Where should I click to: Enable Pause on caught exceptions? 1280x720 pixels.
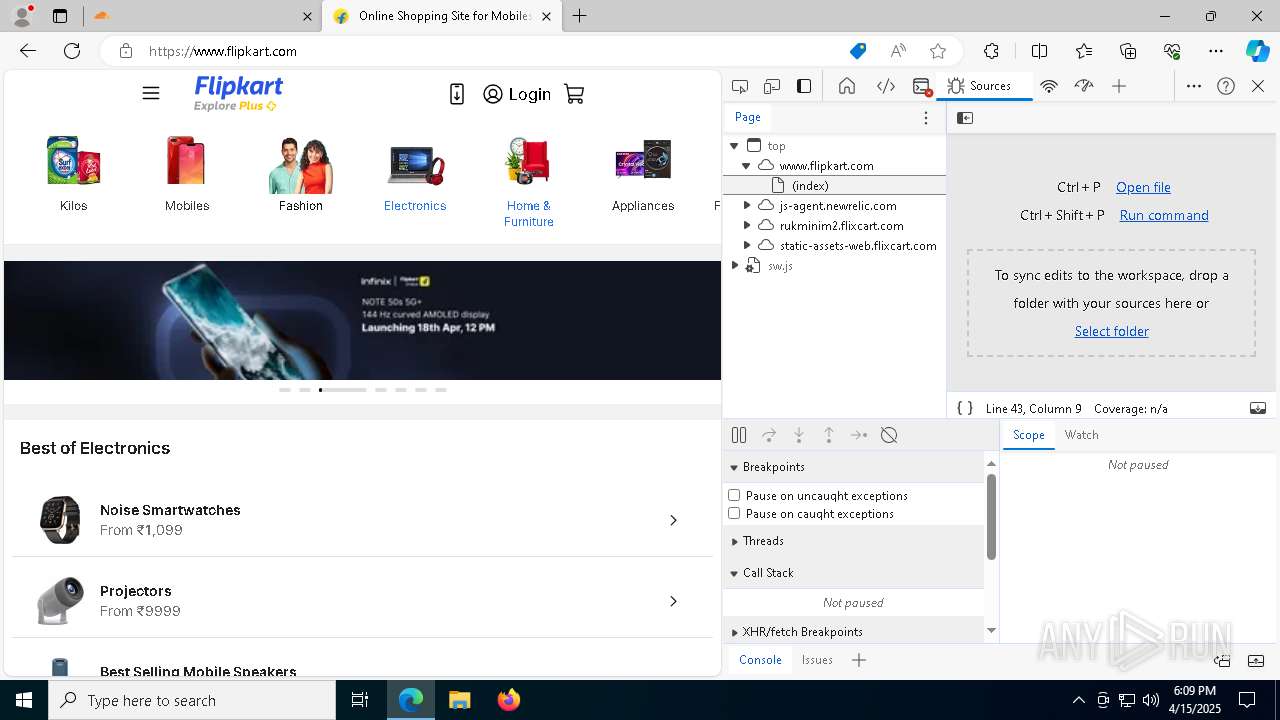click(734, 513)
